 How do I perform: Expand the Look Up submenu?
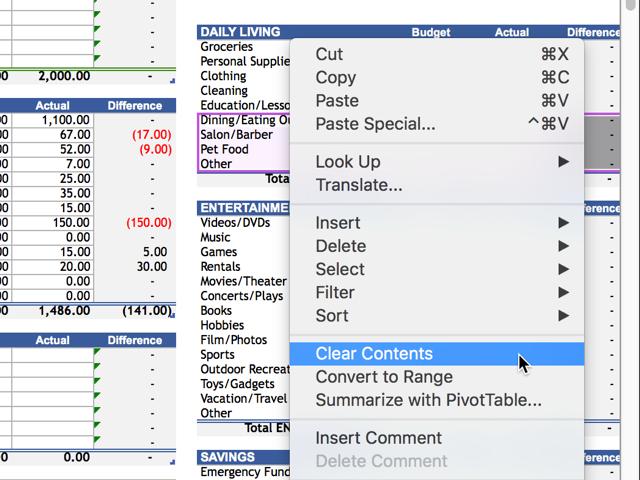coord(437,162)
